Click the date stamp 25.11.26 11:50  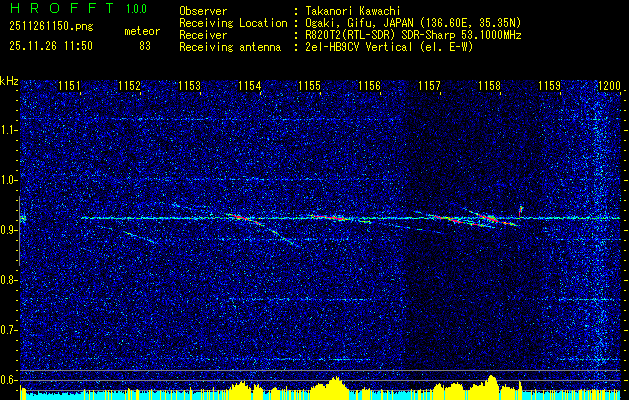(51, 46)
